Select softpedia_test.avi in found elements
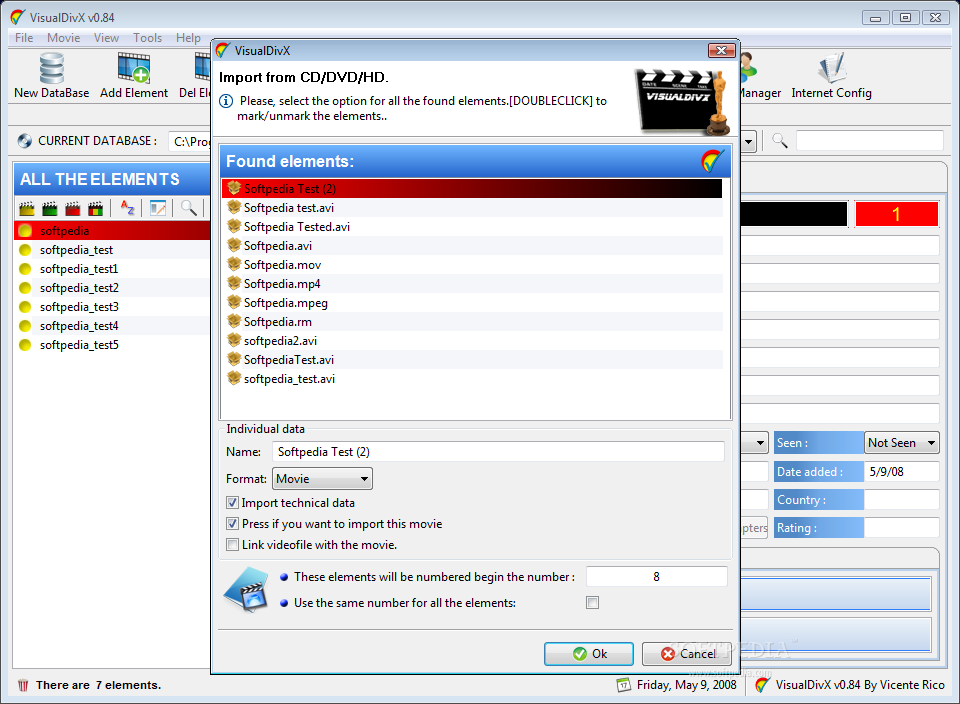Screen dimensions: 960x704 [x=472, y=378]
